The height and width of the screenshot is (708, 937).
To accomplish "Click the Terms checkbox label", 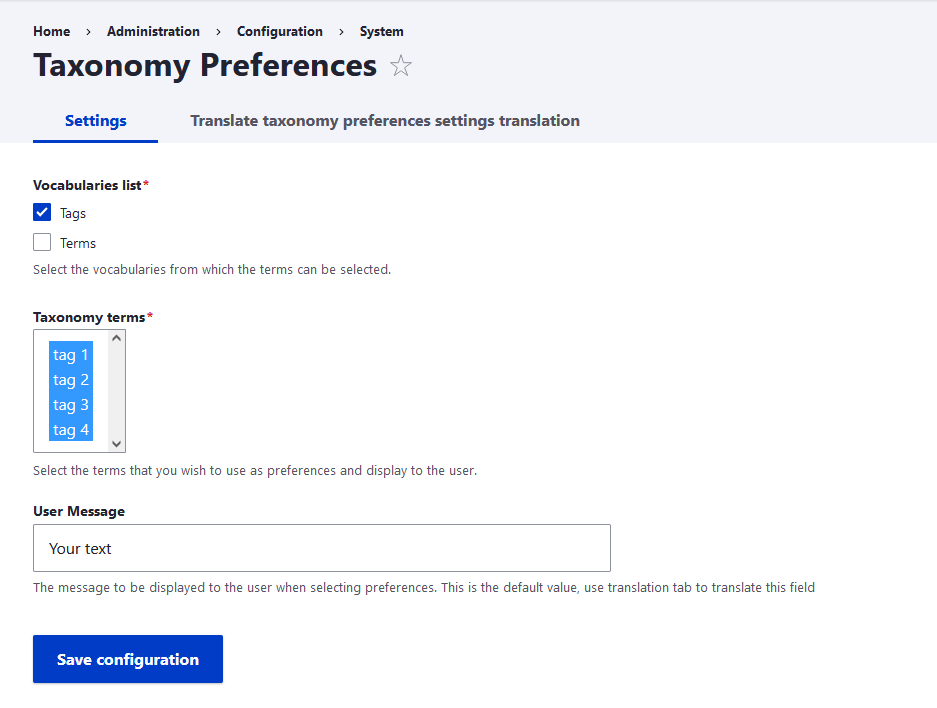I will [x=78, y=243].
